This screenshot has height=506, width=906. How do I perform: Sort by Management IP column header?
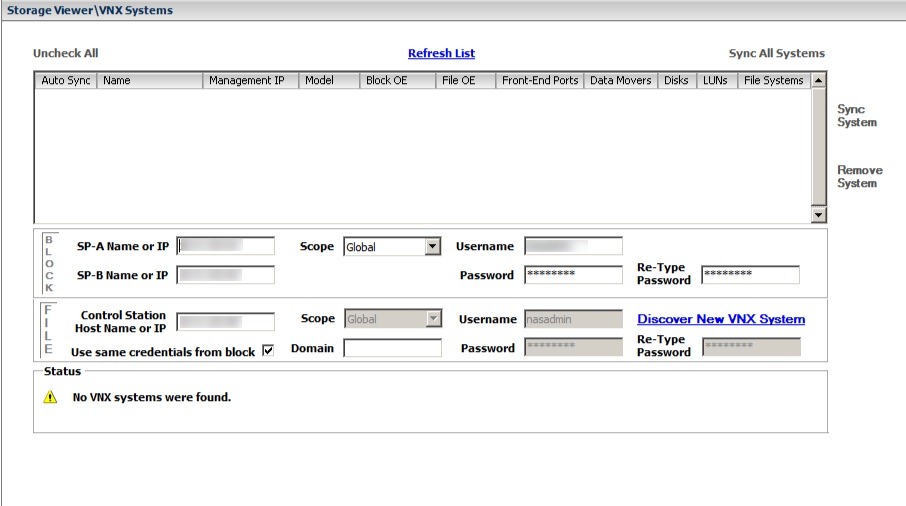tap(250, 81)
